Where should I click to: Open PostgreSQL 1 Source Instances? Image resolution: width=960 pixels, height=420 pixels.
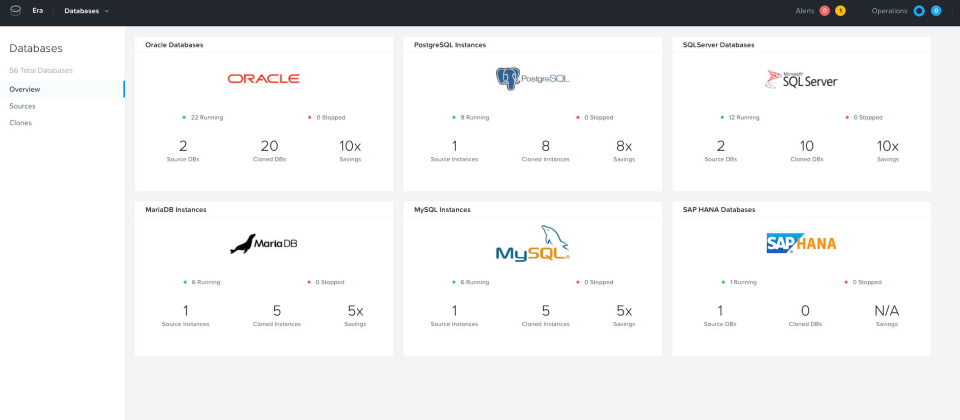[454, 151]
